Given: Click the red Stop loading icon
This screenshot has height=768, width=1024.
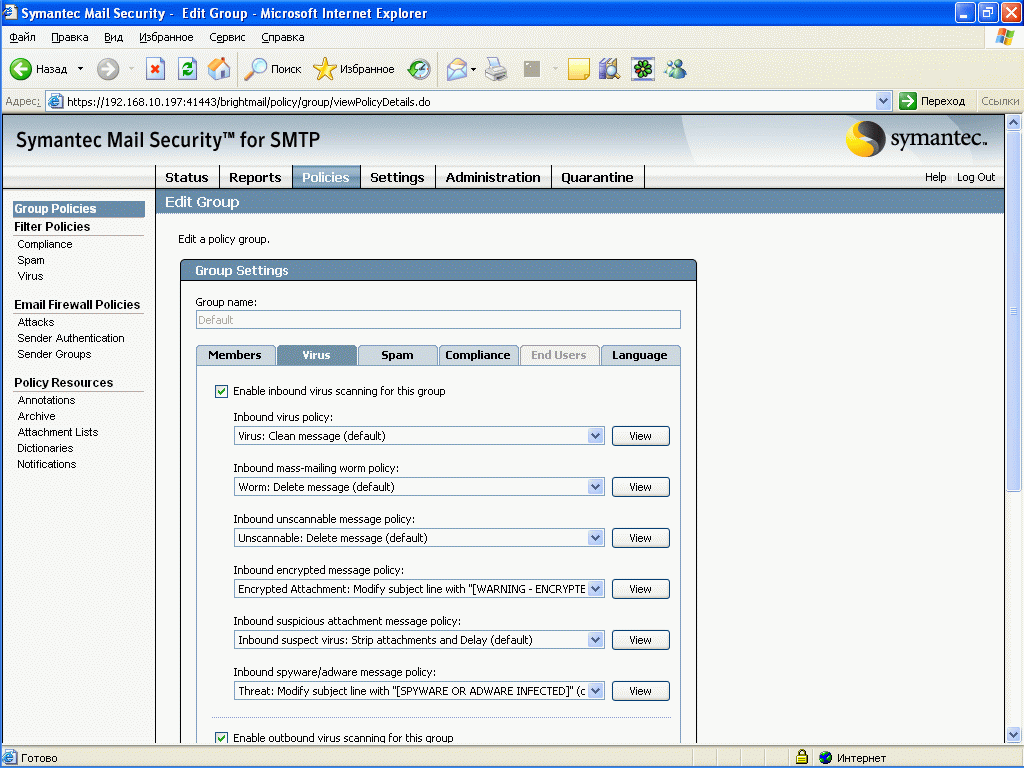Looking at the screenshot, I should 155,69.
